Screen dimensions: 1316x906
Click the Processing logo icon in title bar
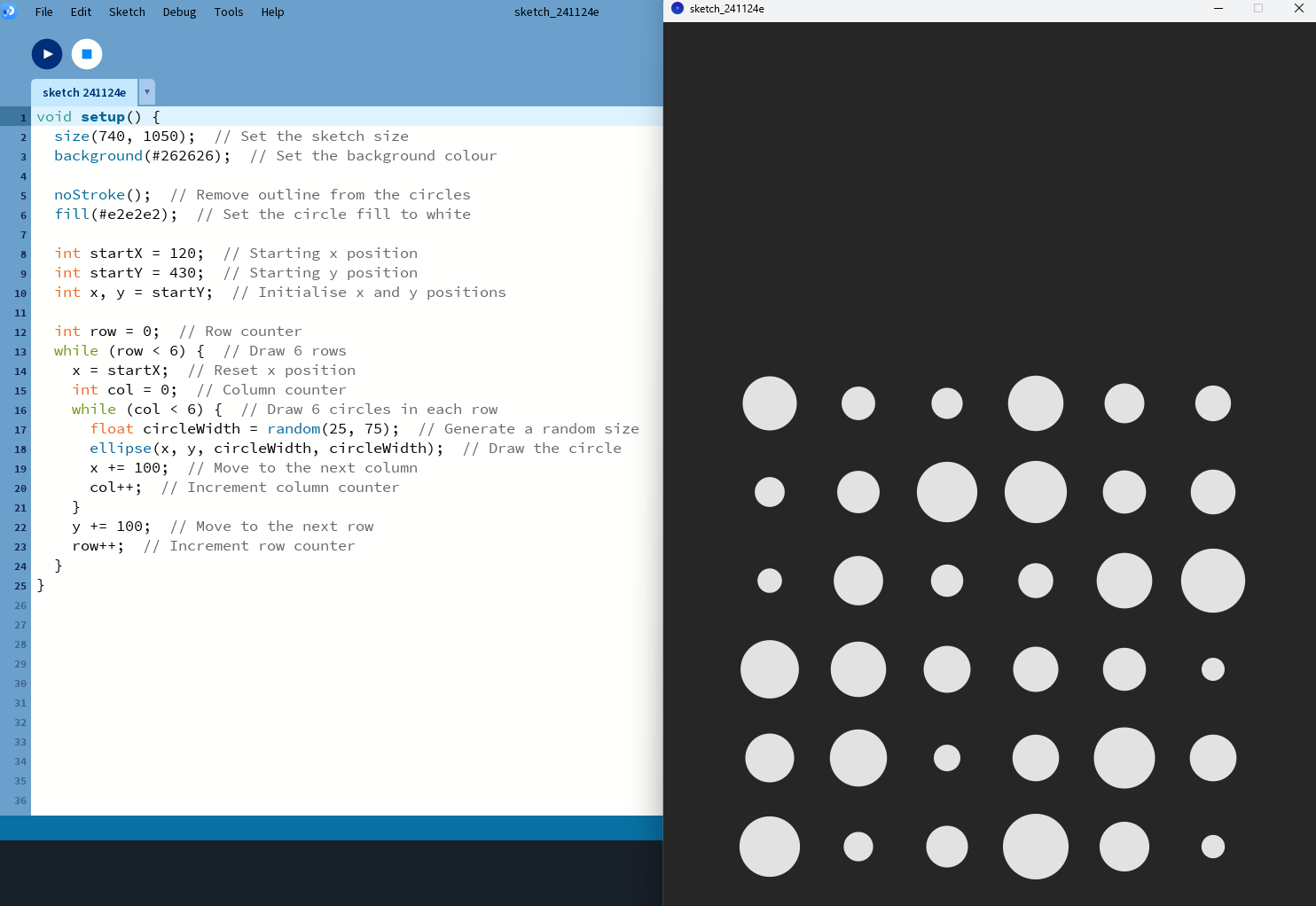(9, 12)
